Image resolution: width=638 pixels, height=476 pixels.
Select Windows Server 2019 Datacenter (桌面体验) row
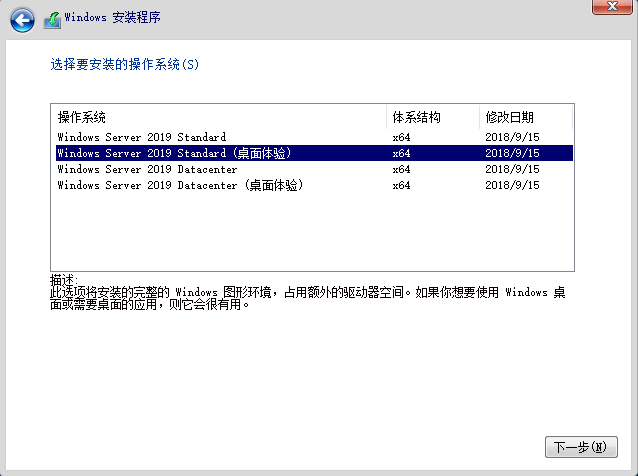314,185
